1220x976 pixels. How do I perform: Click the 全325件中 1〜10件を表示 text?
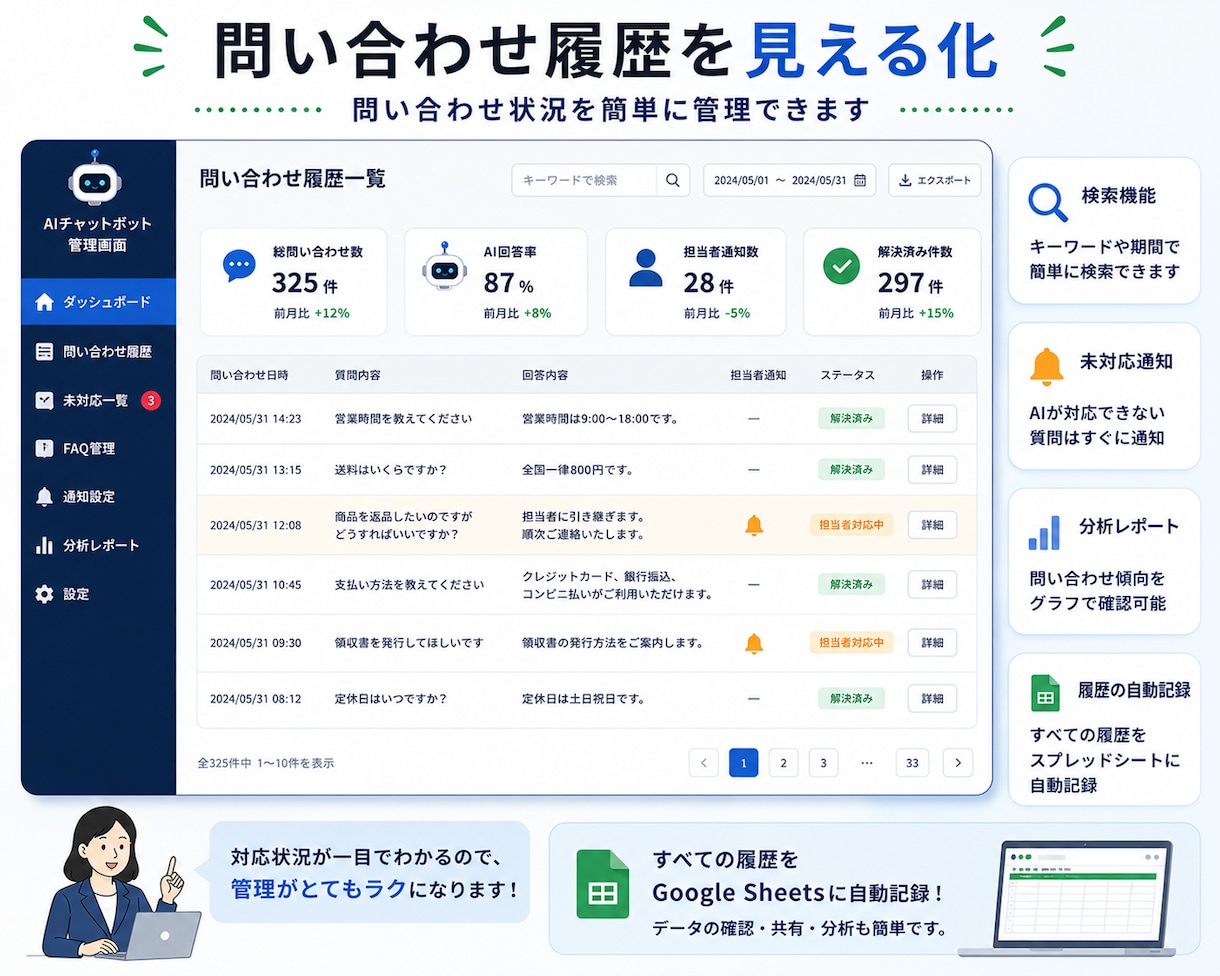pos(266,763)
